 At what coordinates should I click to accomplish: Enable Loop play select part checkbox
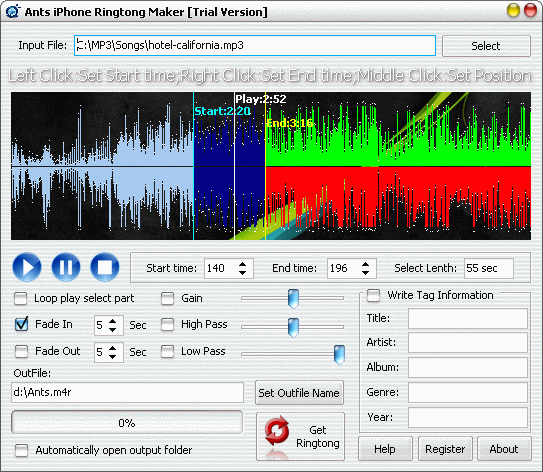pyautogui.click(x=20, y=299)
